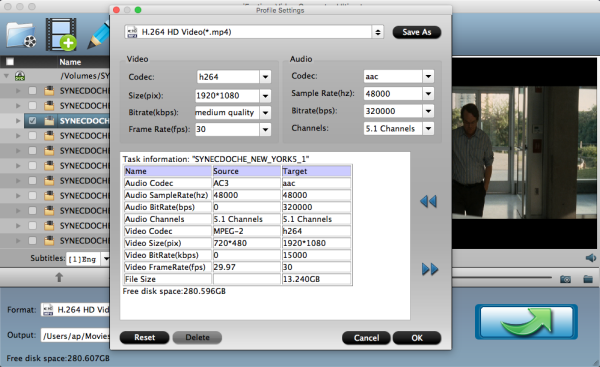Click the Source Video Codec MPEG-2 cell

pyautogui.click(x=246, y=231)
